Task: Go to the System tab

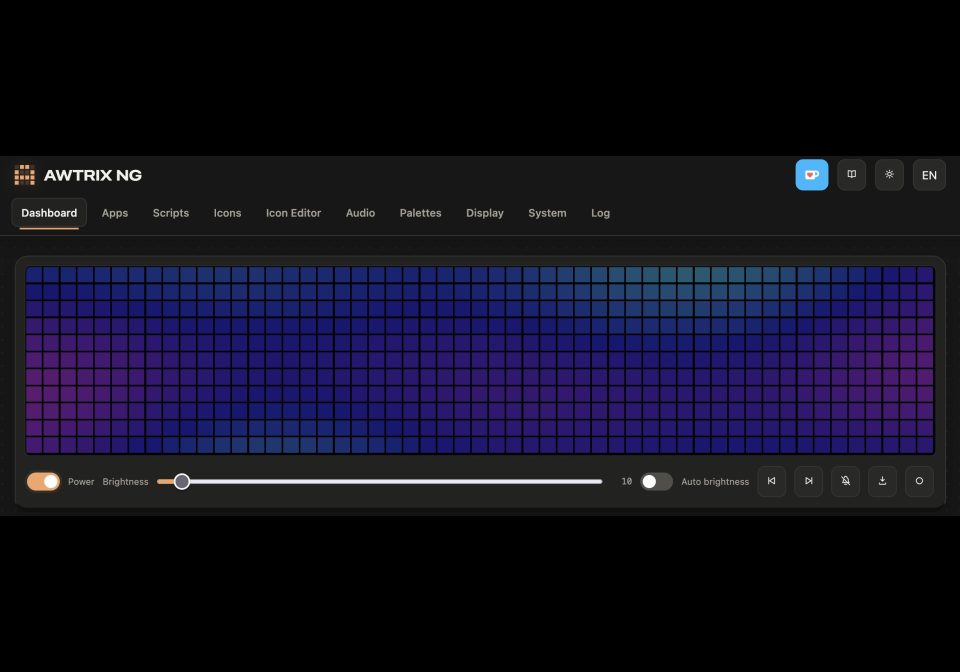Action: tap(547, 213)
